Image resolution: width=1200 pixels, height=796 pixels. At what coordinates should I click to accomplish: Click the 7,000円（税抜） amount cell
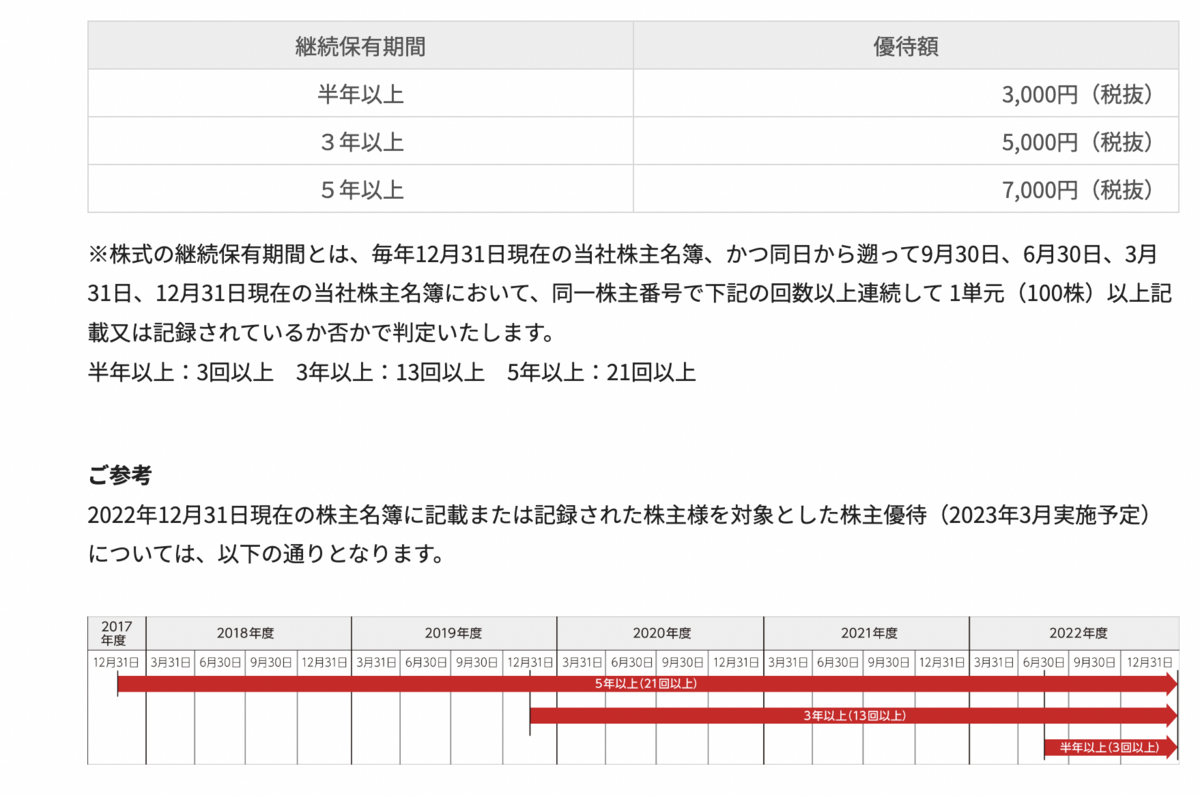click(x=906, y=189)
